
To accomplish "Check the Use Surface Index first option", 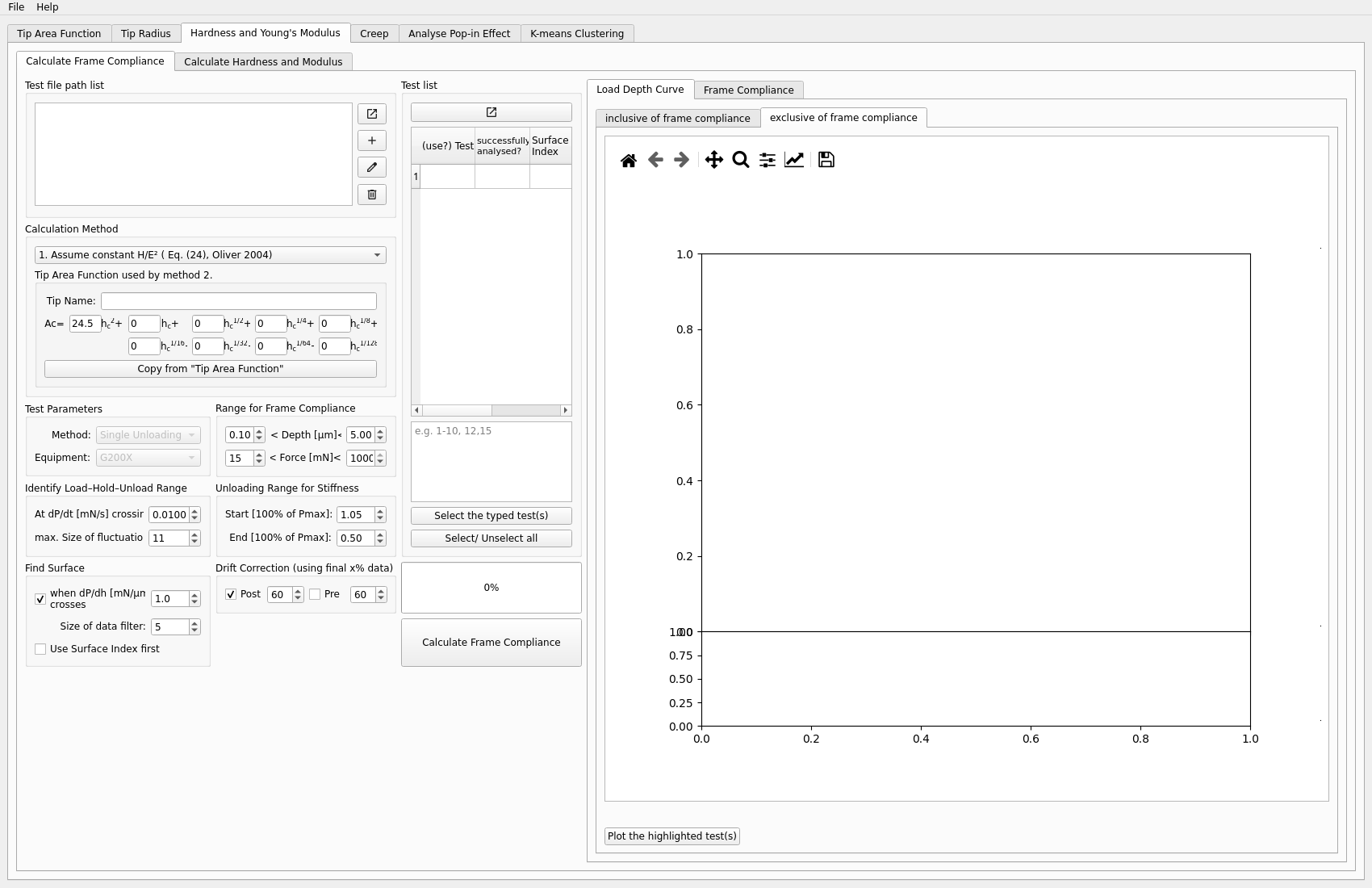I will [x=40, y=649].
